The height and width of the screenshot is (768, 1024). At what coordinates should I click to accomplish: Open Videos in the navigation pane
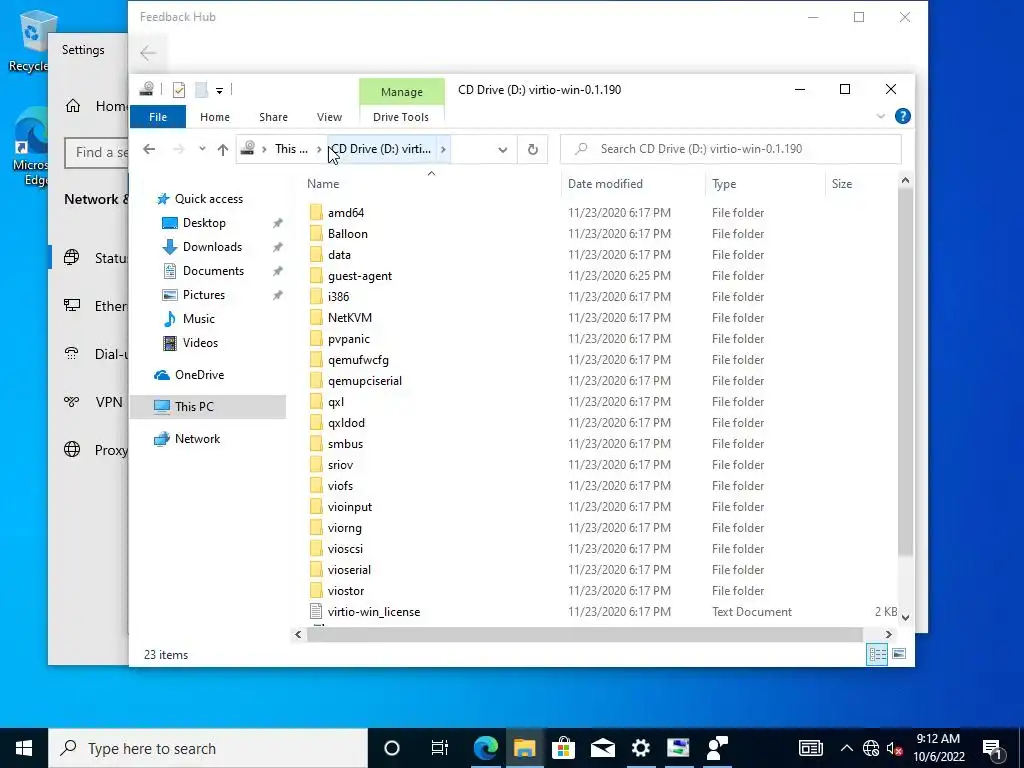(x=200, y=343)
